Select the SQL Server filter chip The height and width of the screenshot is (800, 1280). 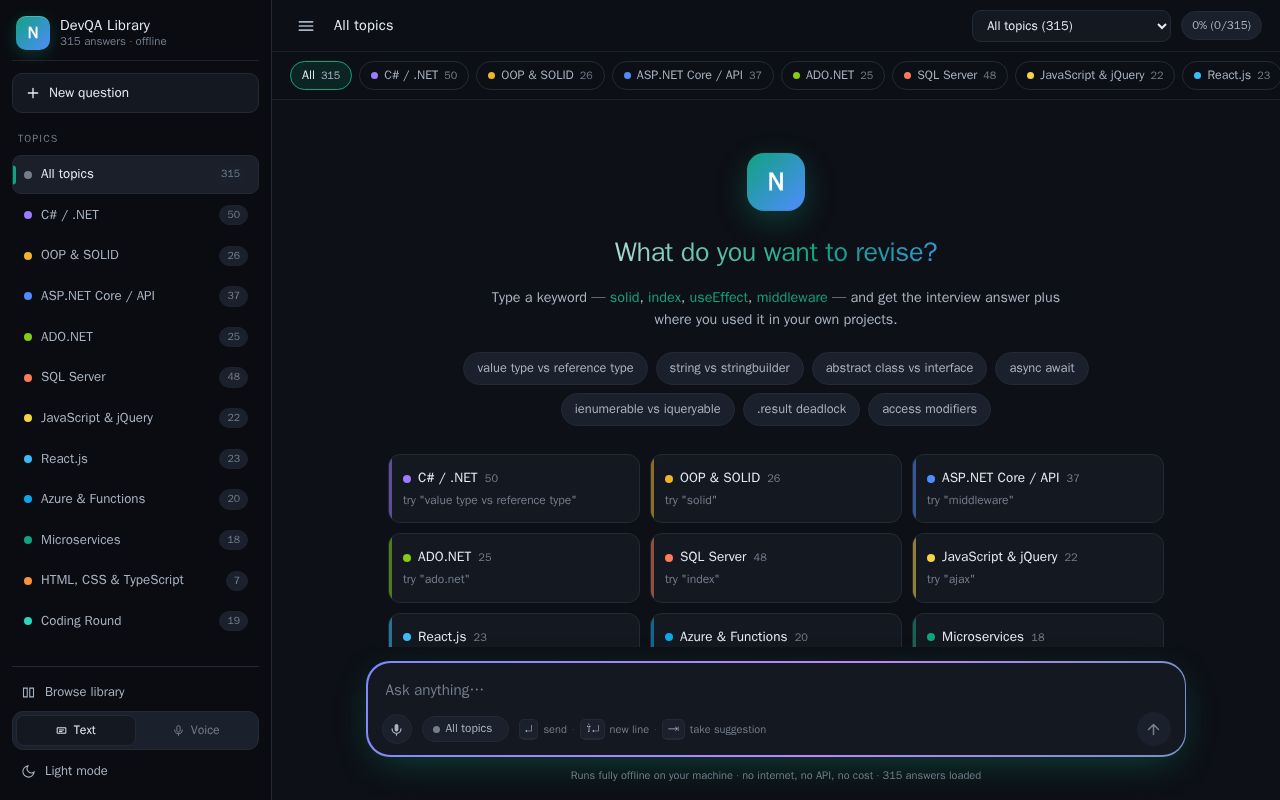pyautogui.click(x=950, y=75)
